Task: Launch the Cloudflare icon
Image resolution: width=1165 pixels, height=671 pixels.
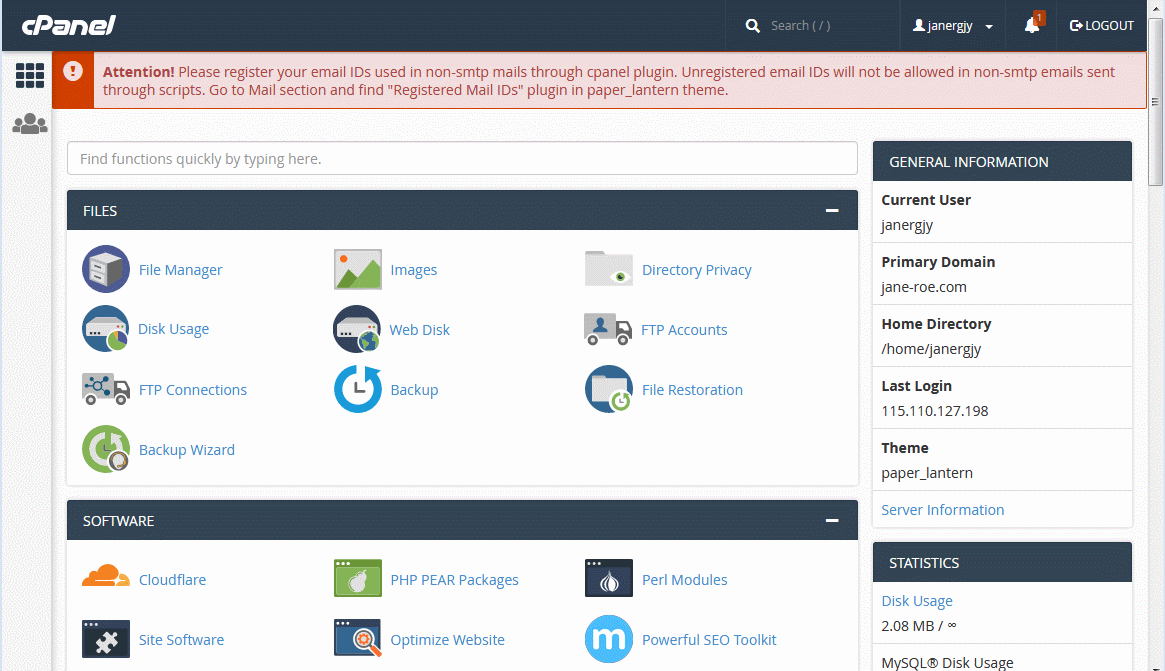Action: 106,579
